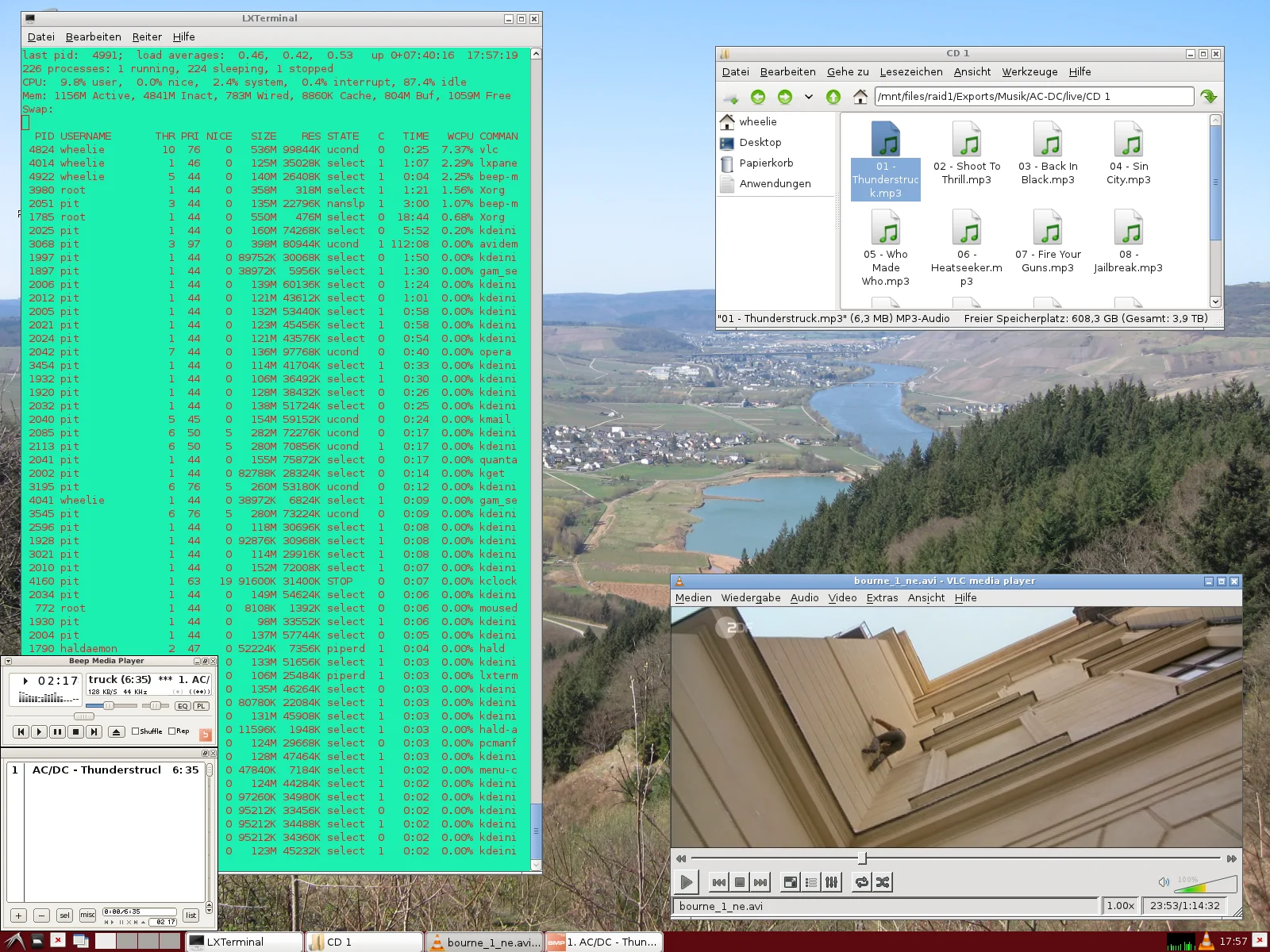Toggle PL playlist button in Beep Media Player

click(x=202, y=706)
